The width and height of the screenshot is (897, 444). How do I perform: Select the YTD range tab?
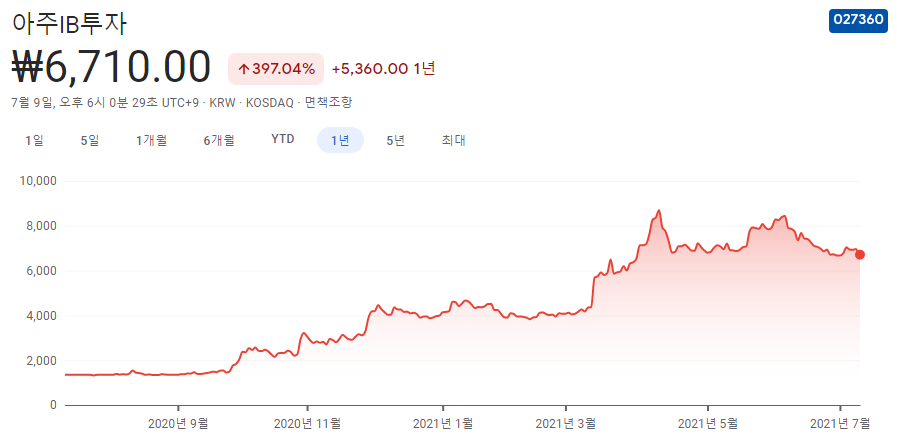coord(283,139)
